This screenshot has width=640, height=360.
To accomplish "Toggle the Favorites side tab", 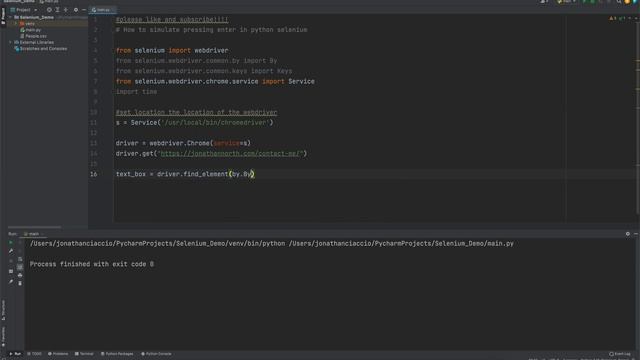I will click(x=3, y=337).
